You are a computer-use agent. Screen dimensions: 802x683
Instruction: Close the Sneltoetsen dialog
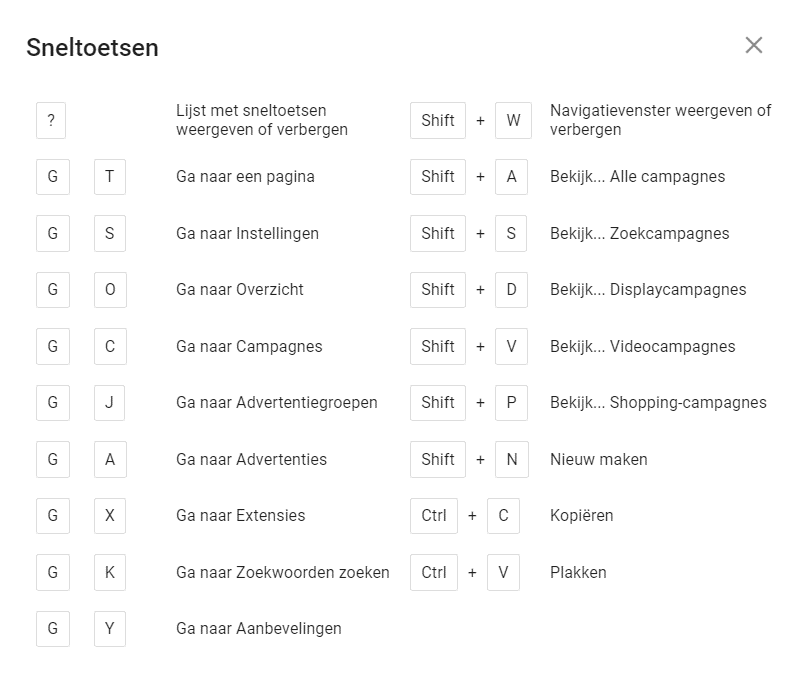point(754,45)
